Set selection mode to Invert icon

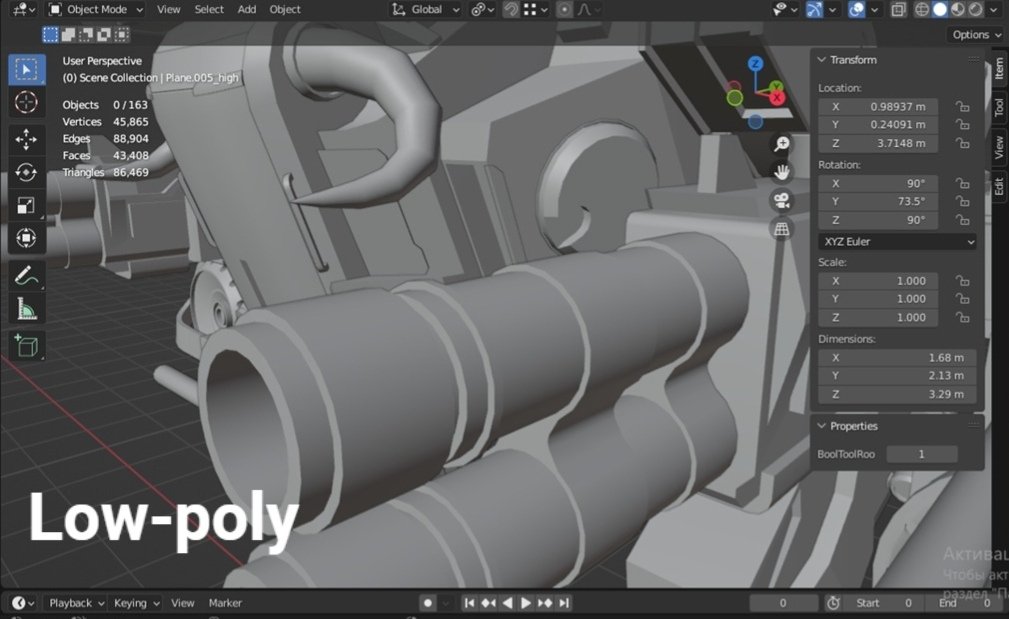click(x=104, y=35)
